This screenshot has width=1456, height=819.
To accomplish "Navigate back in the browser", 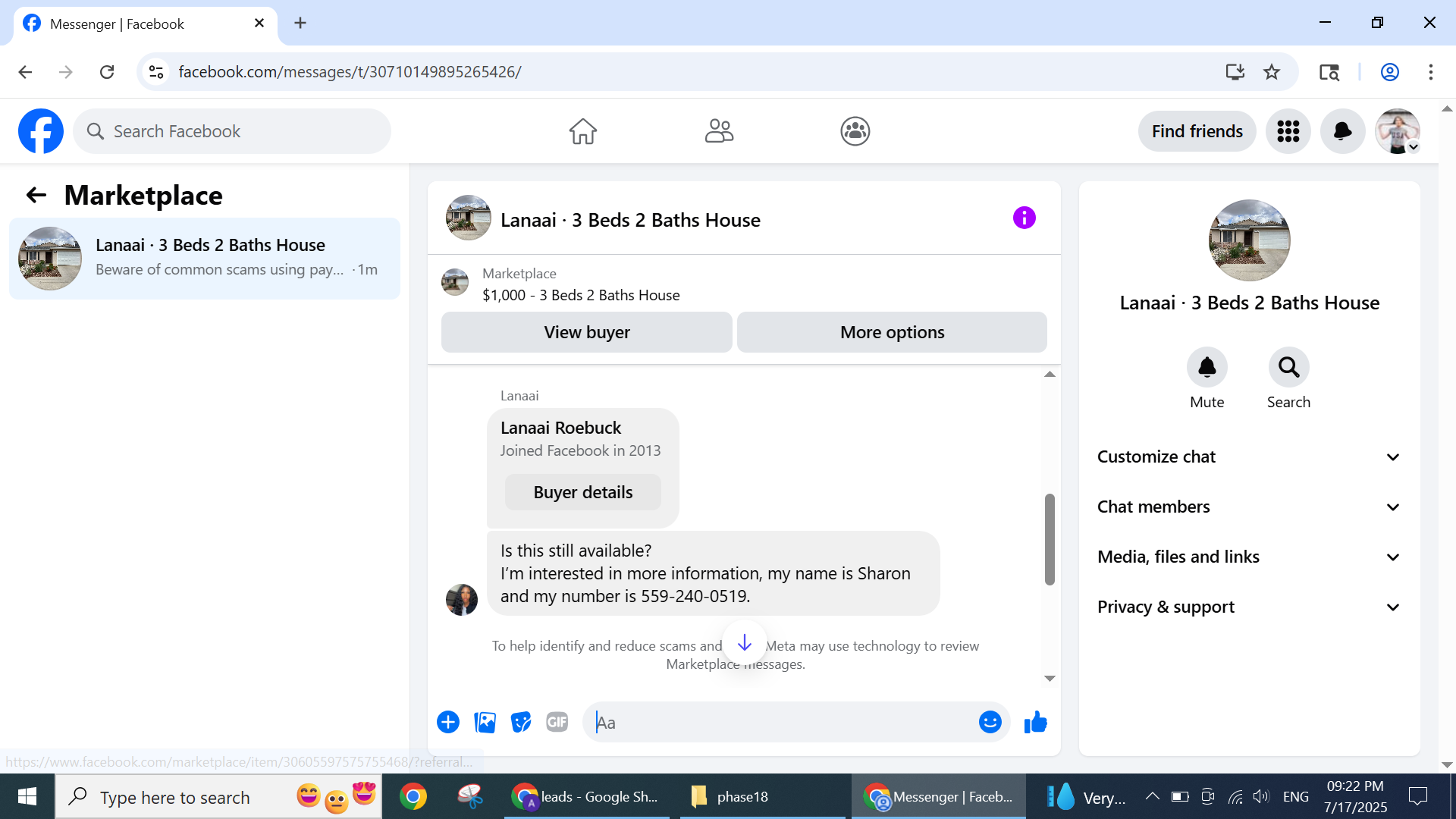I will click(25, 72).
